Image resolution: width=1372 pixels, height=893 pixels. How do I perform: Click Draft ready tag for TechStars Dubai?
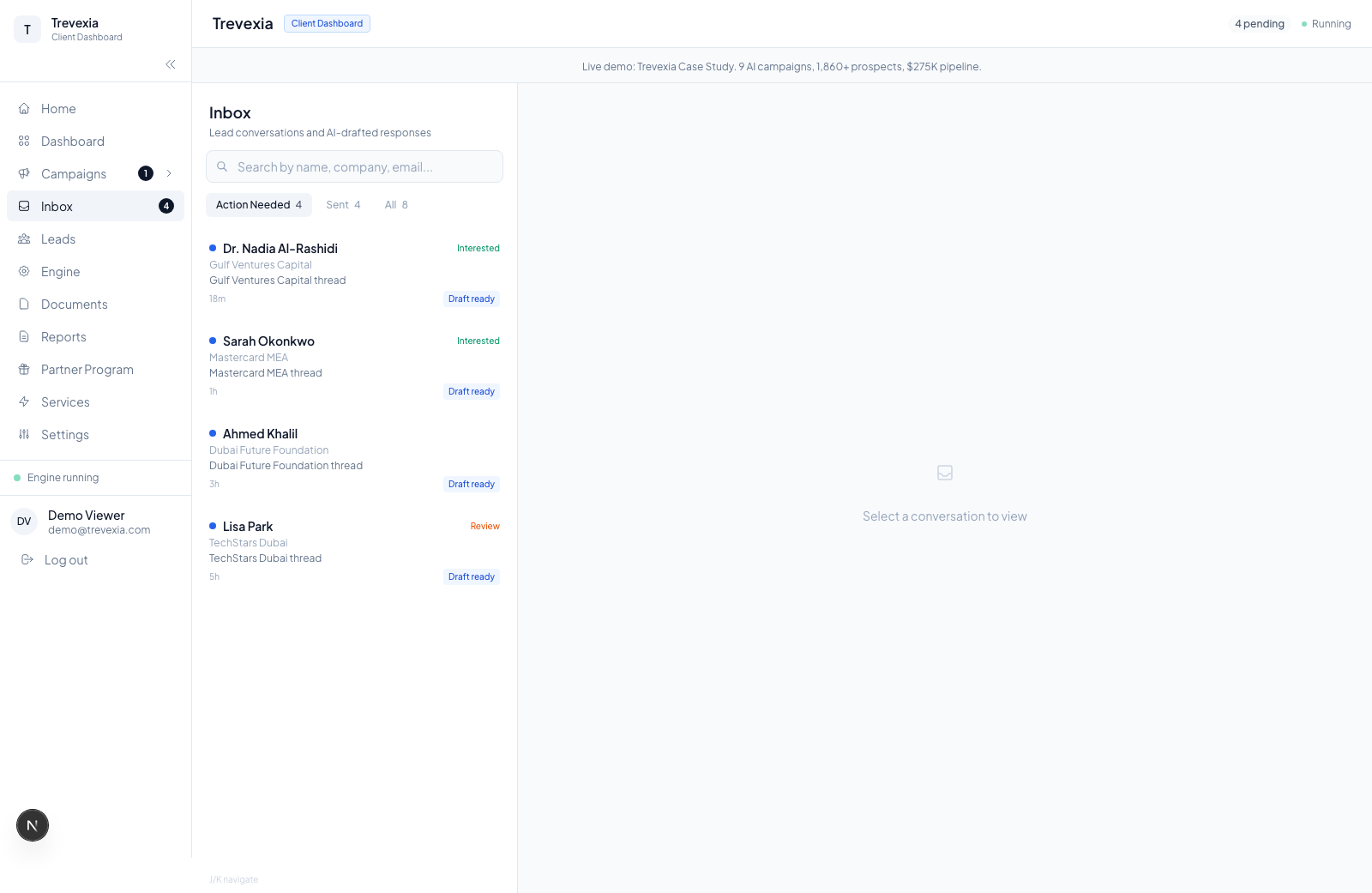[472, 577]
